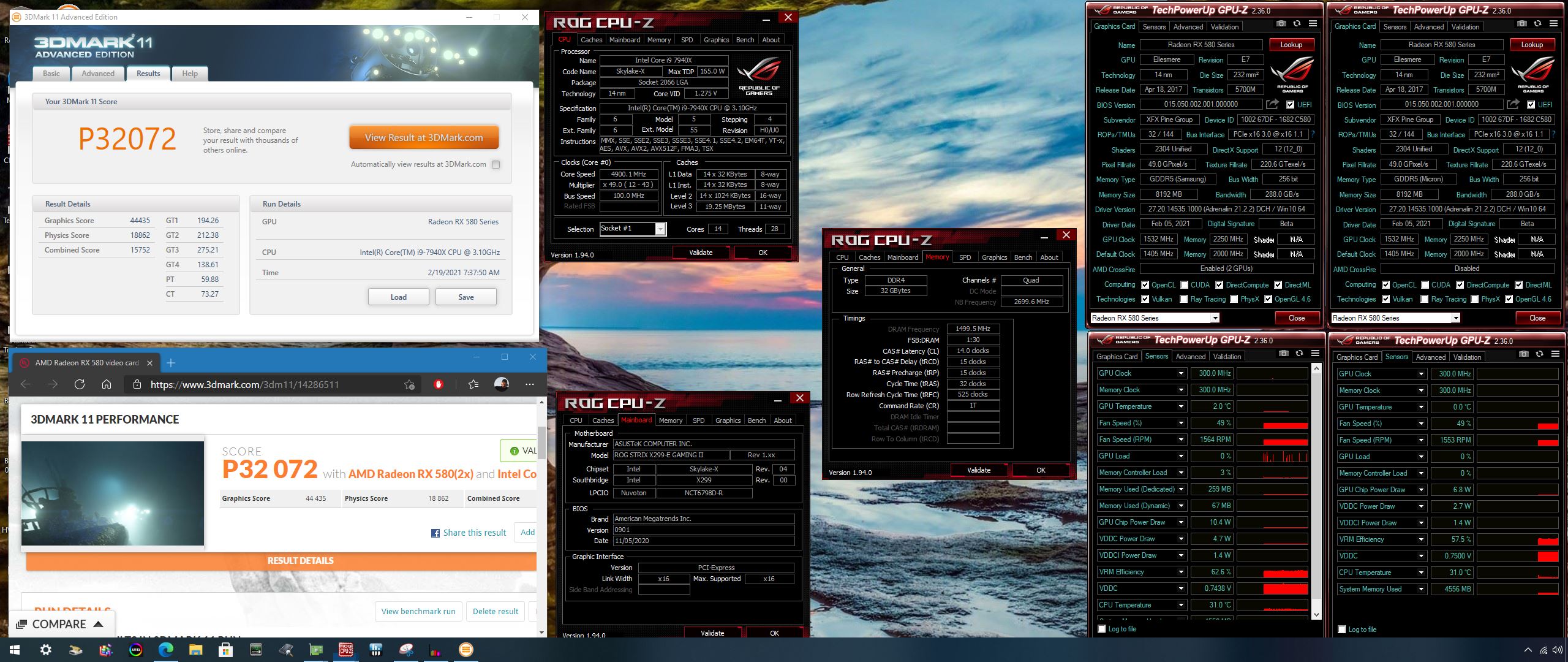
Task: Open hamburger menu in 1553 RPM sensors window
Action: point(1555,354)
